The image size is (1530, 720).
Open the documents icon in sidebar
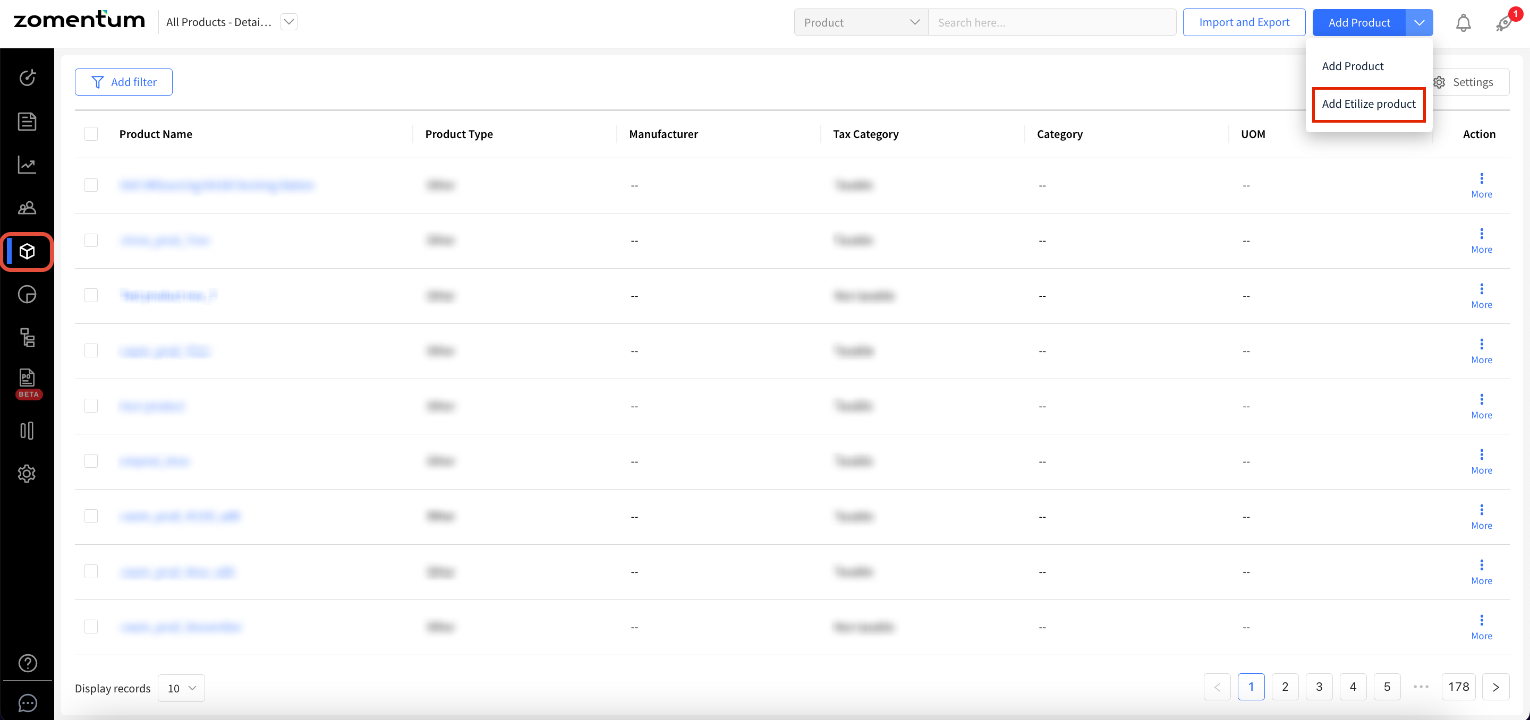[27, 122]
